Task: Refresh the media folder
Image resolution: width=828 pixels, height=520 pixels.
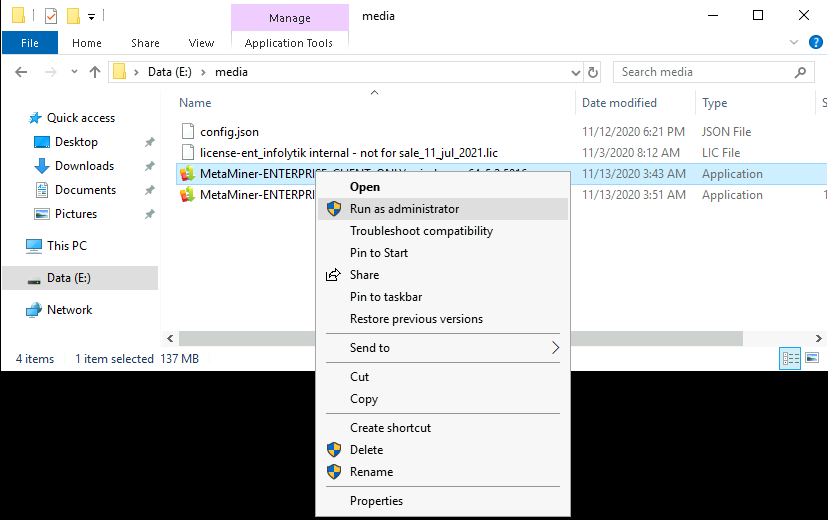Action: 593,72
